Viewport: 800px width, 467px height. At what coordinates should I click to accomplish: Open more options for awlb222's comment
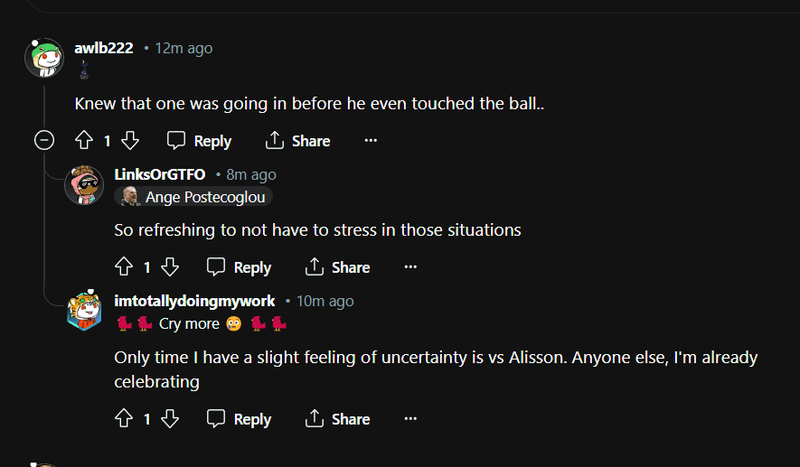(371, 141)
